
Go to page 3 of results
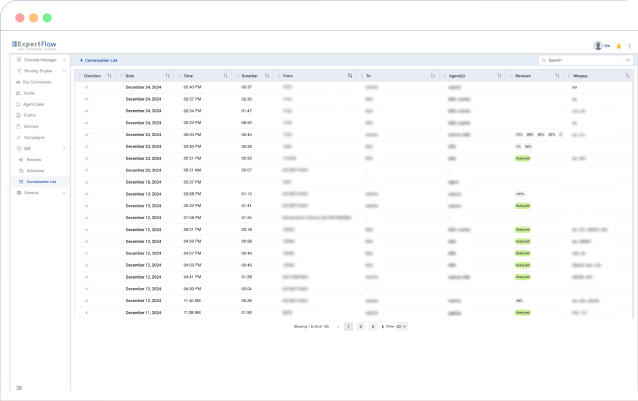tap(372, 327)
